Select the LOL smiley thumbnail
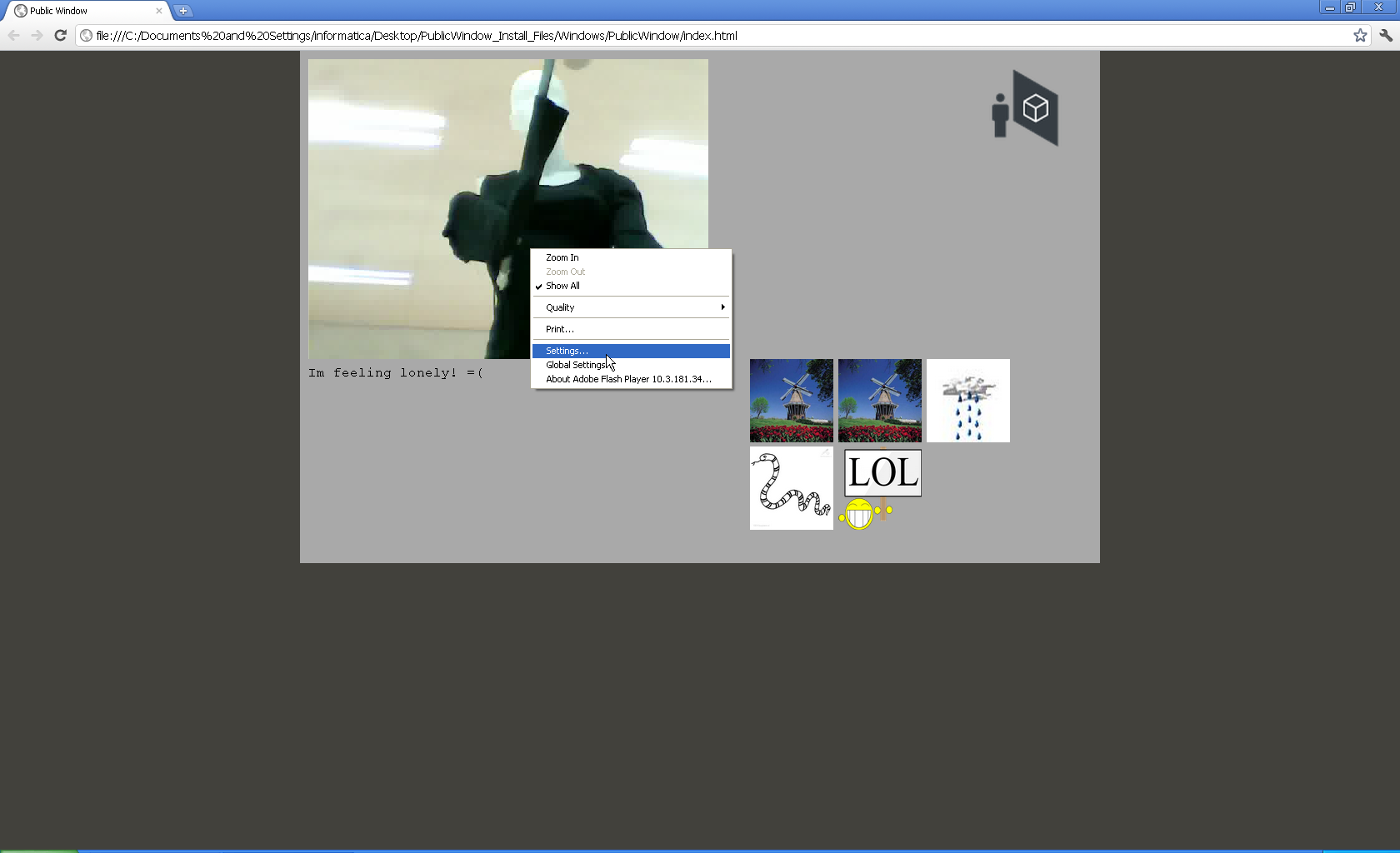The image size is (1400, 853). [x=880, y=488]
